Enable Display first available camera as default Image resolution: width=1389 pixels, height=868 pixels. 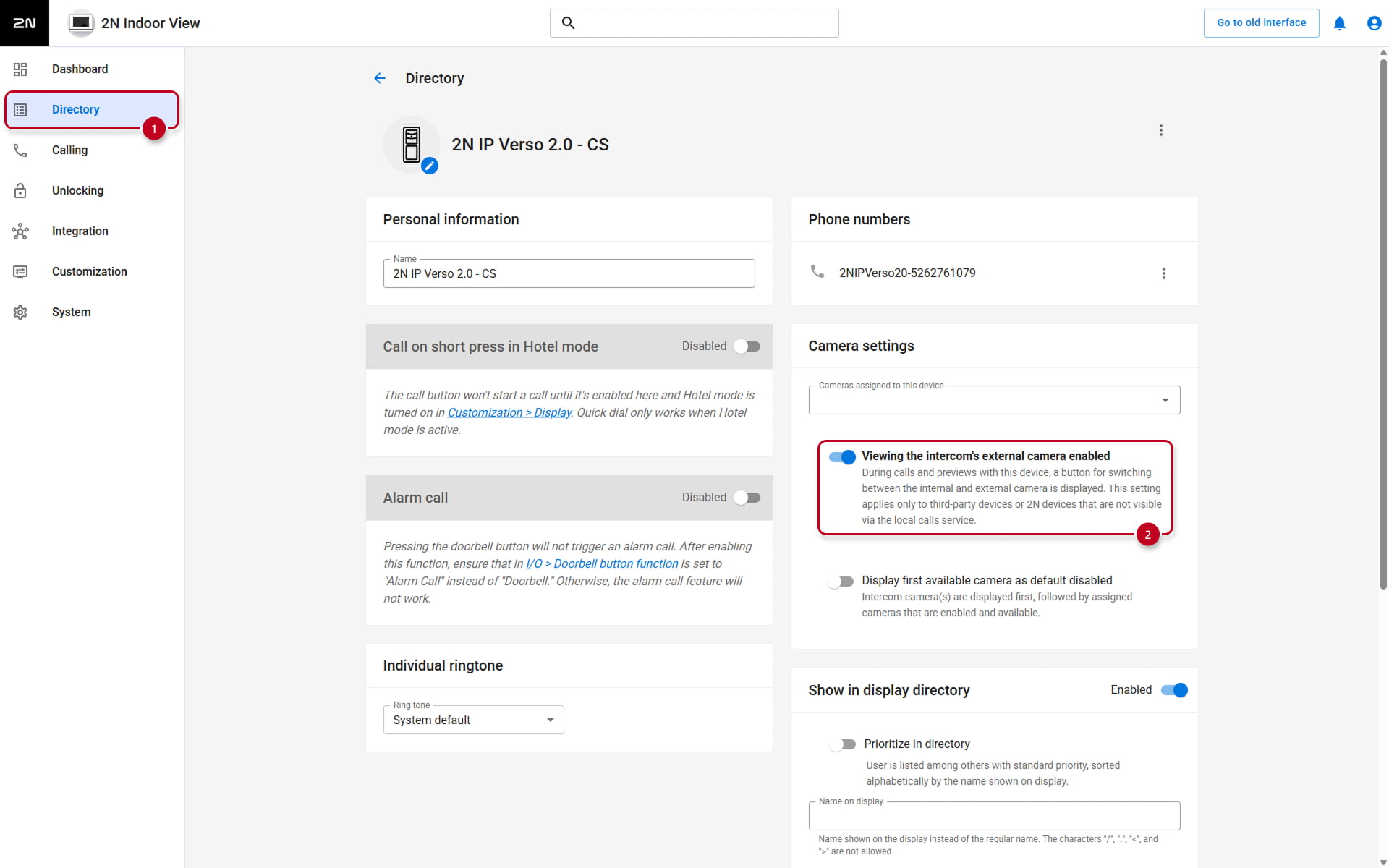click(x=841, y=582)
